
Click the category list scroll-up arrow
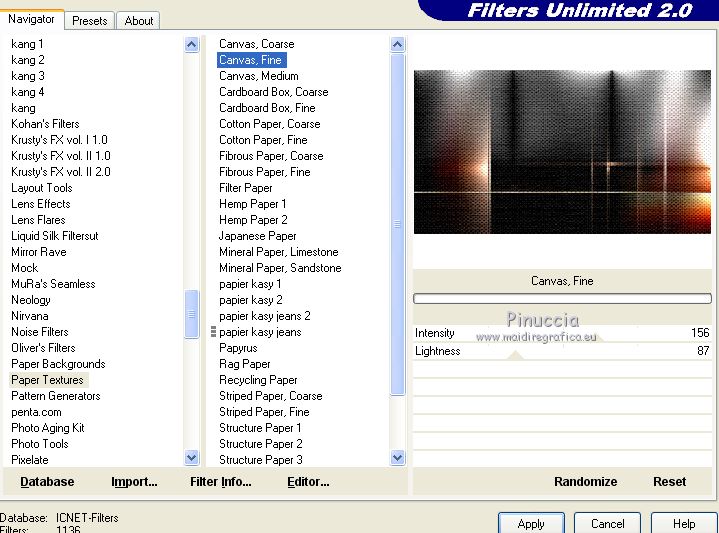point(192,44)
